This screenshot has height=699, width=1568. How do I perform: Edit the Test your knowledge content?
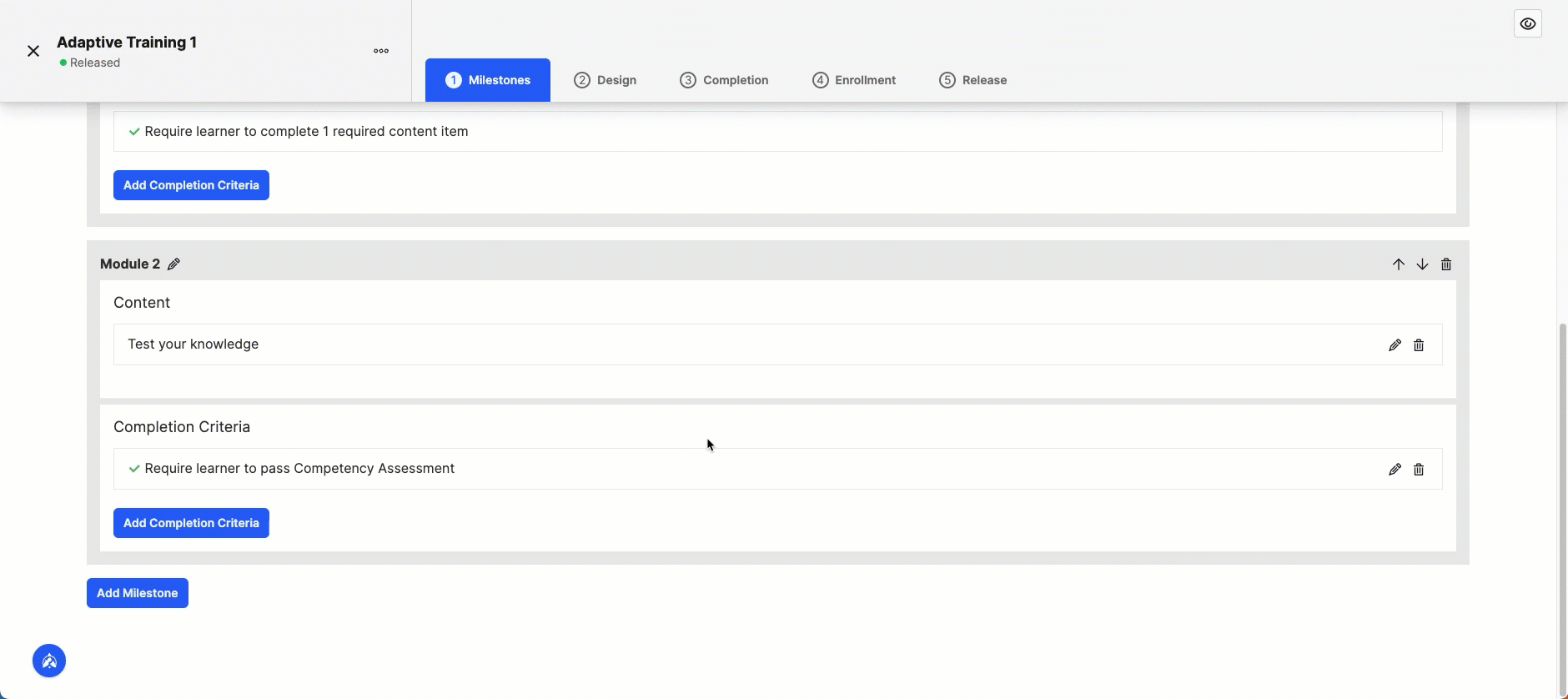[x=1395, y=345]
